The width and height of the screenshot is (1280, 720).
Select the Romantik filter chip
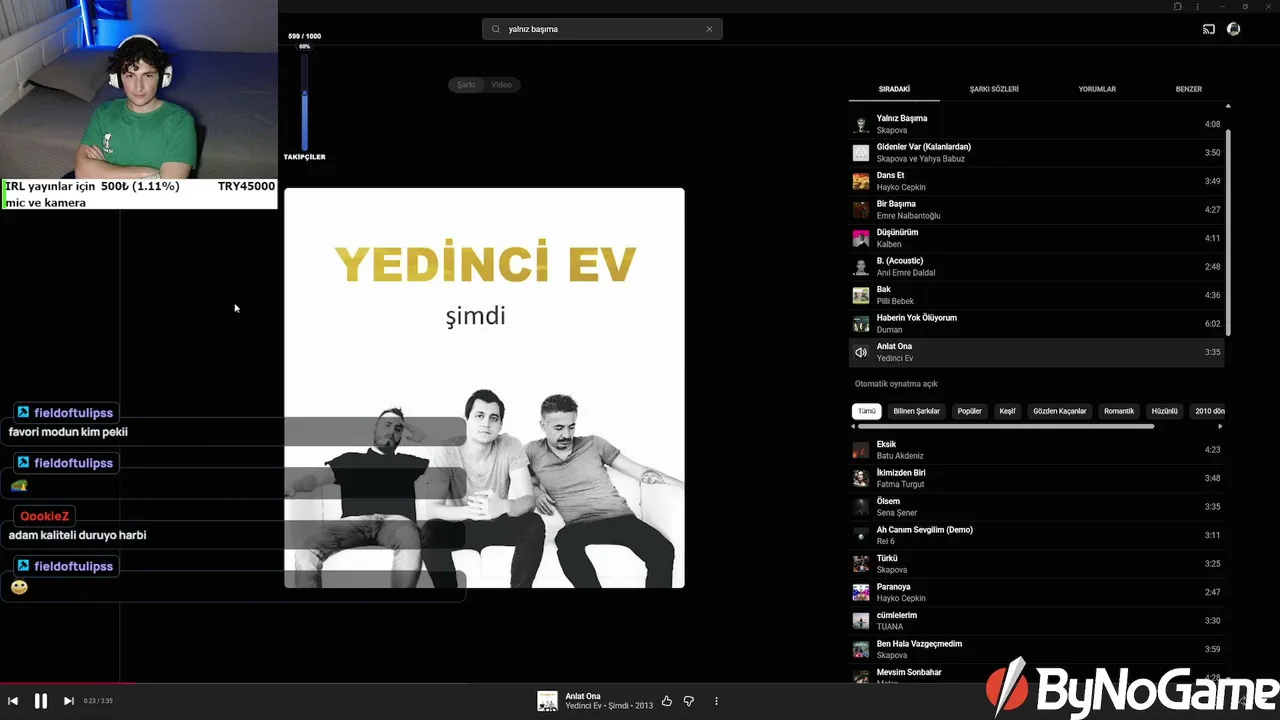click(1119, 411)
